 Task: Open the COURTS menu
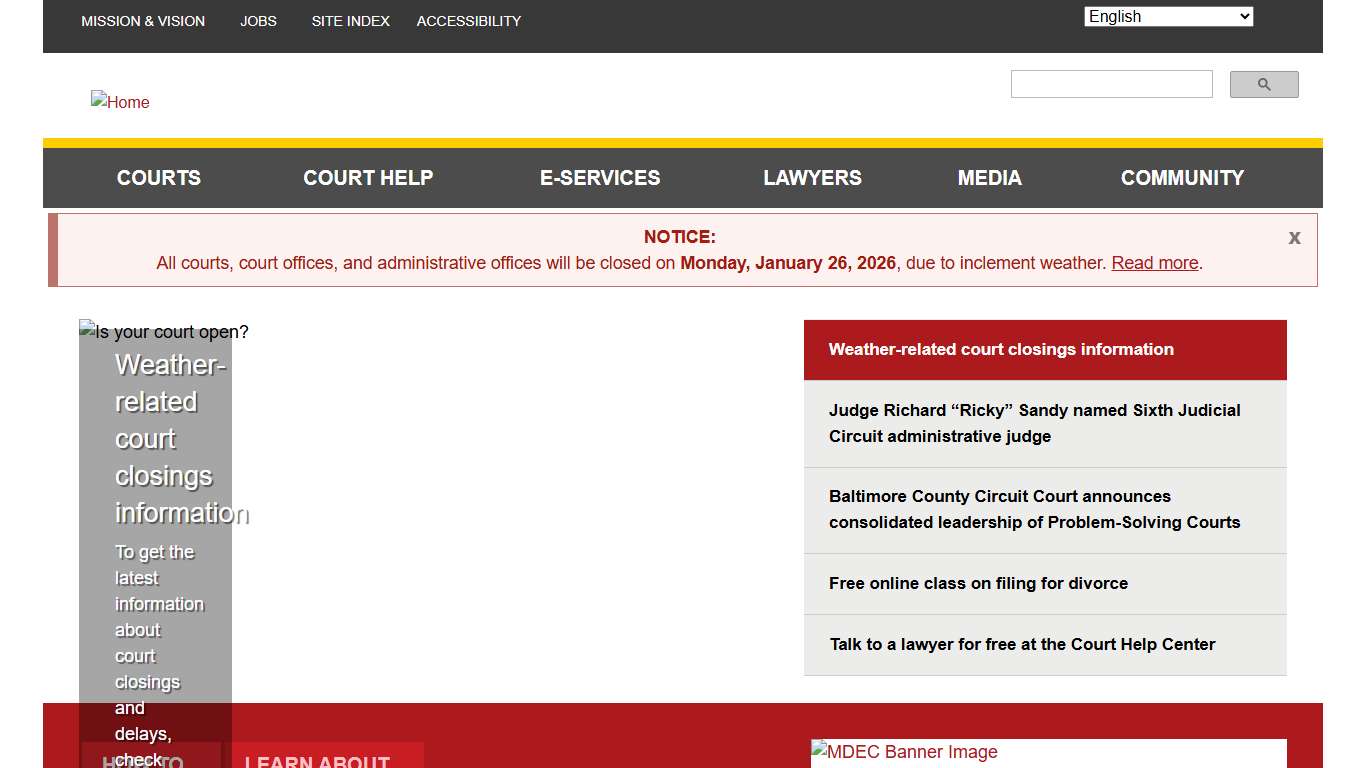click(x=158, y=177)
